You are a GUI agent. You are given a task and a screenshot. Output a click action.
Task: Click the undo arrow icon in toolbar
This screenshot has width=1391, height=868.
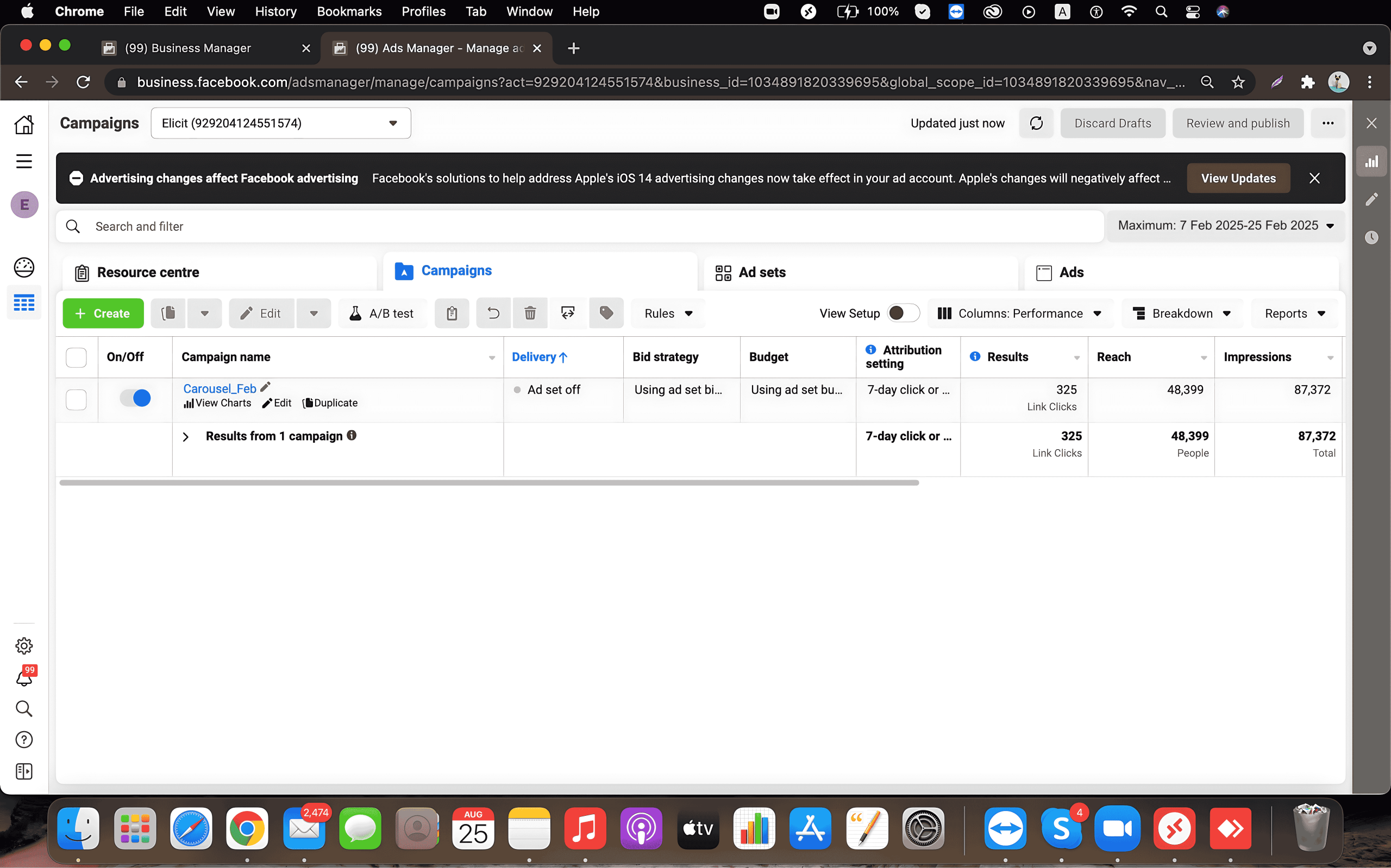[x=493, y=313]
